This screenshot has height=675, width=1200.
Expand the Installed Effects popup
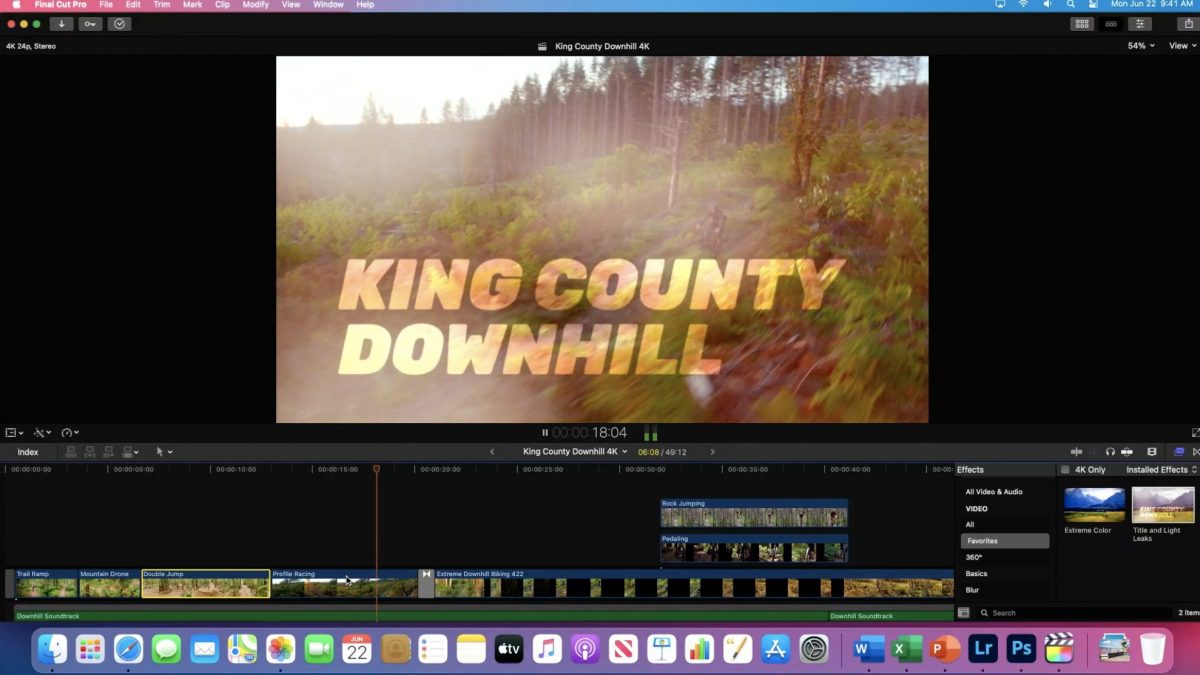[1161, 470]
